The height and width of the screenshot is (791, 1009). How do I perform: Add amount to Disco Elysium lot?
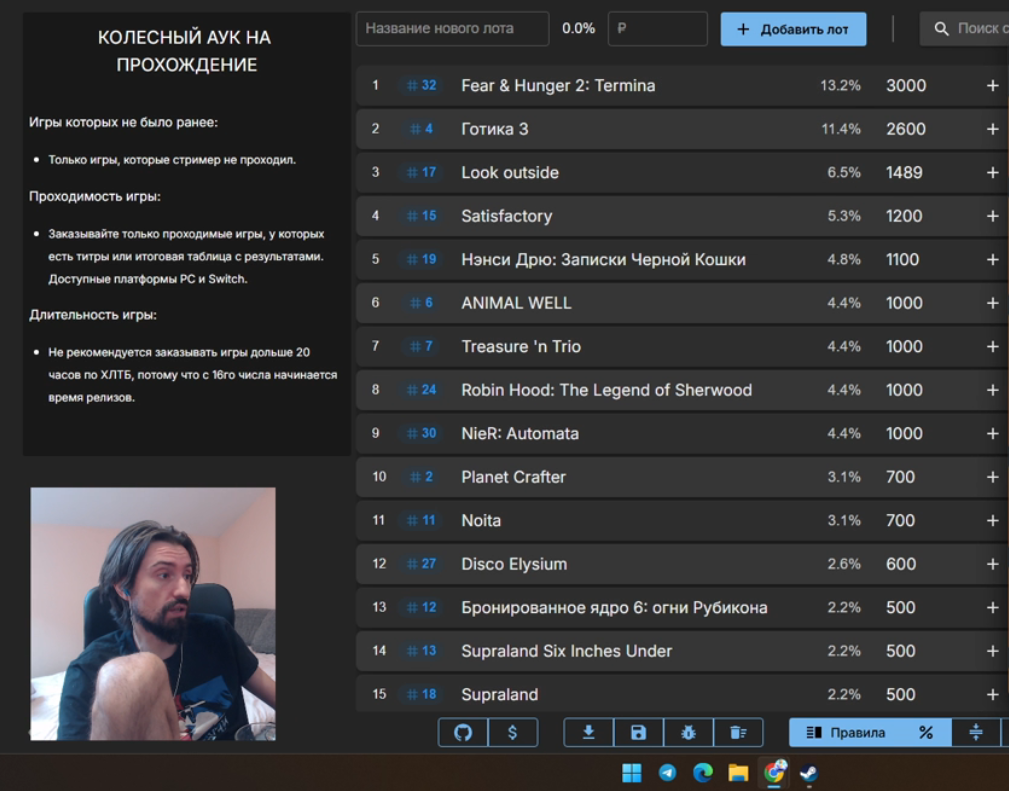(992, 564)
